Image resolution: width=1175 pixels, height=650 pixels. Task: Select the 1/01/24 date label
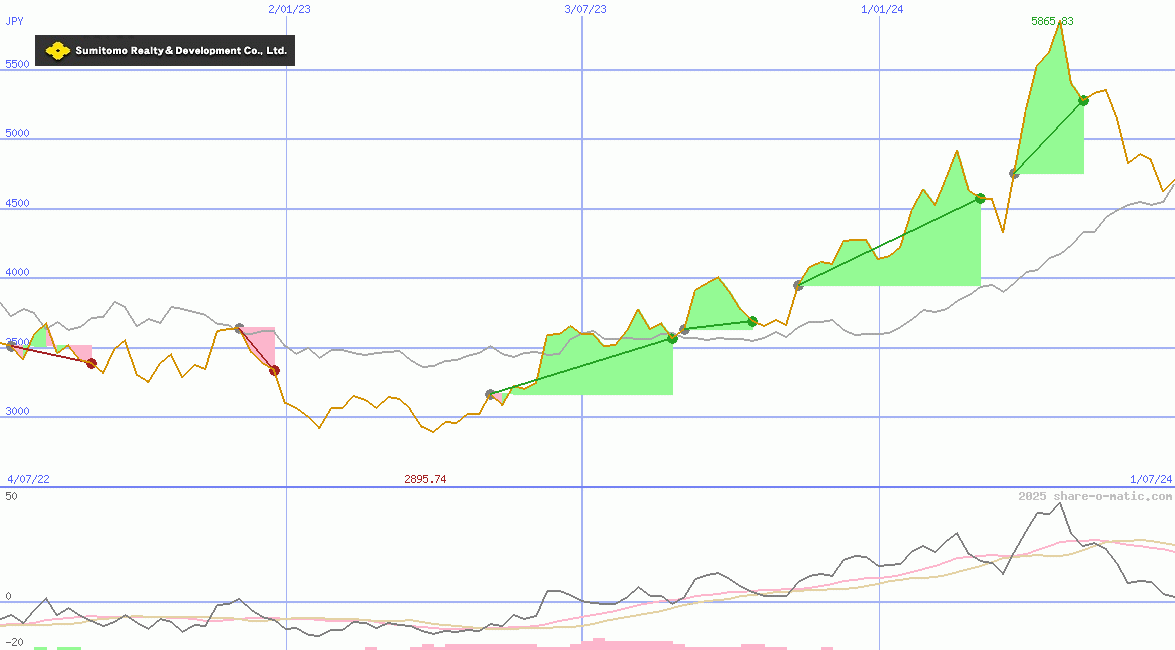pyautogui.click(x=882, y=9)
